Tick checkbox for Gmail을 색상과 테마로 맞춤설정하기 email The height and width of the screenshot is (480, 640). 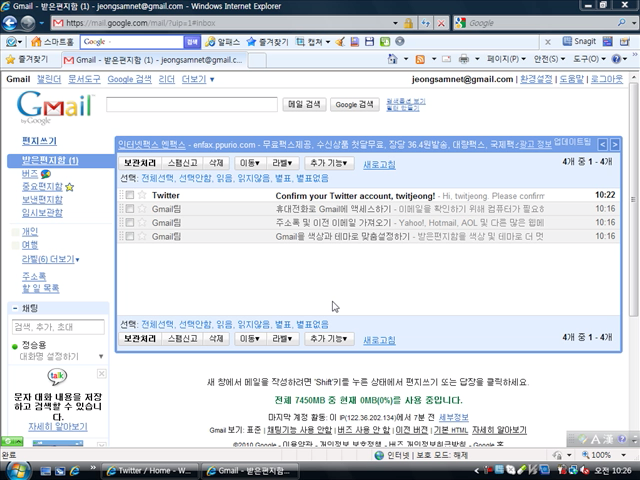130,236
